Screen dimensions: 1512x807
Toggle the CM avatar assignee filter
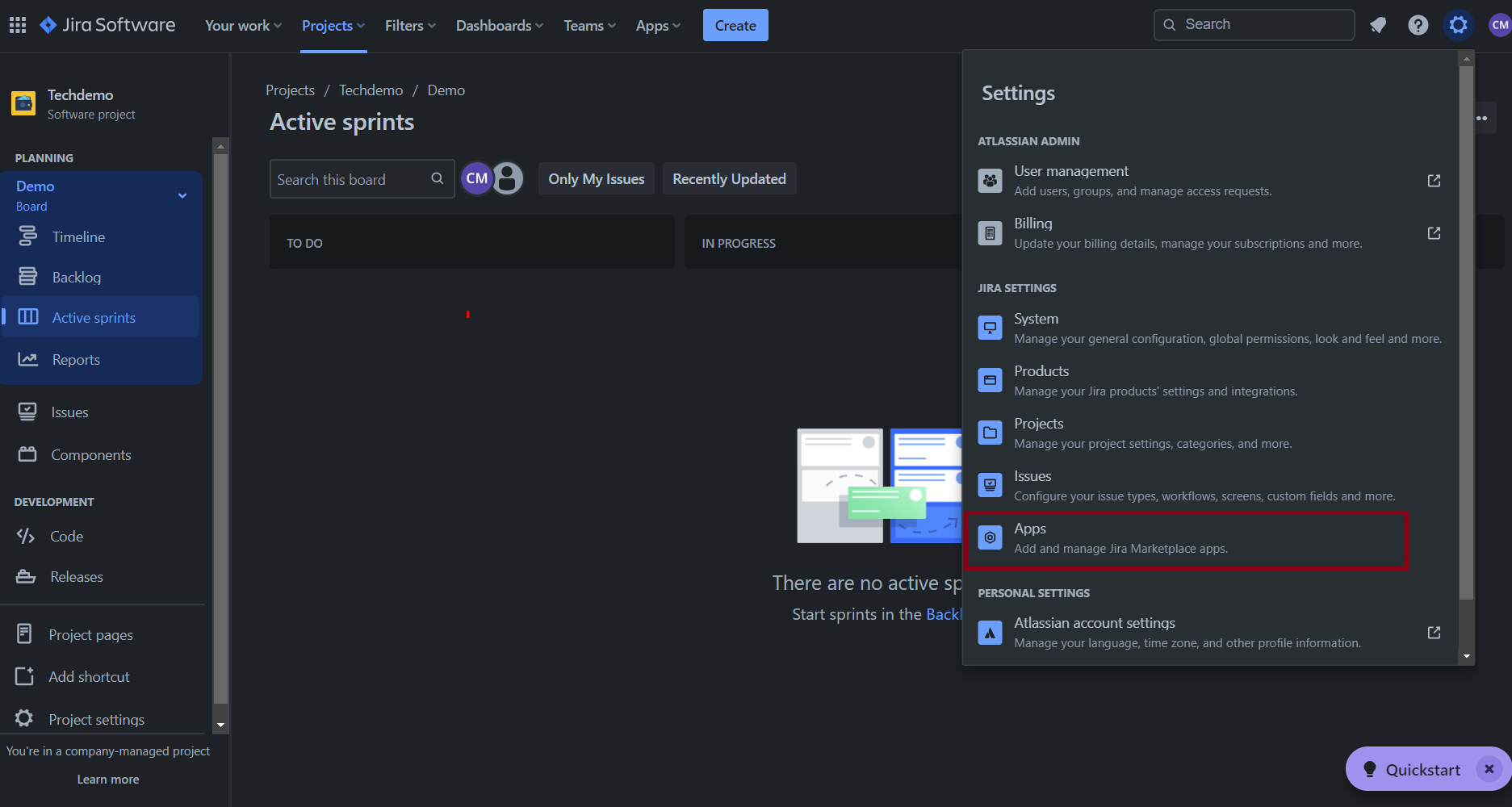[476, 178]
